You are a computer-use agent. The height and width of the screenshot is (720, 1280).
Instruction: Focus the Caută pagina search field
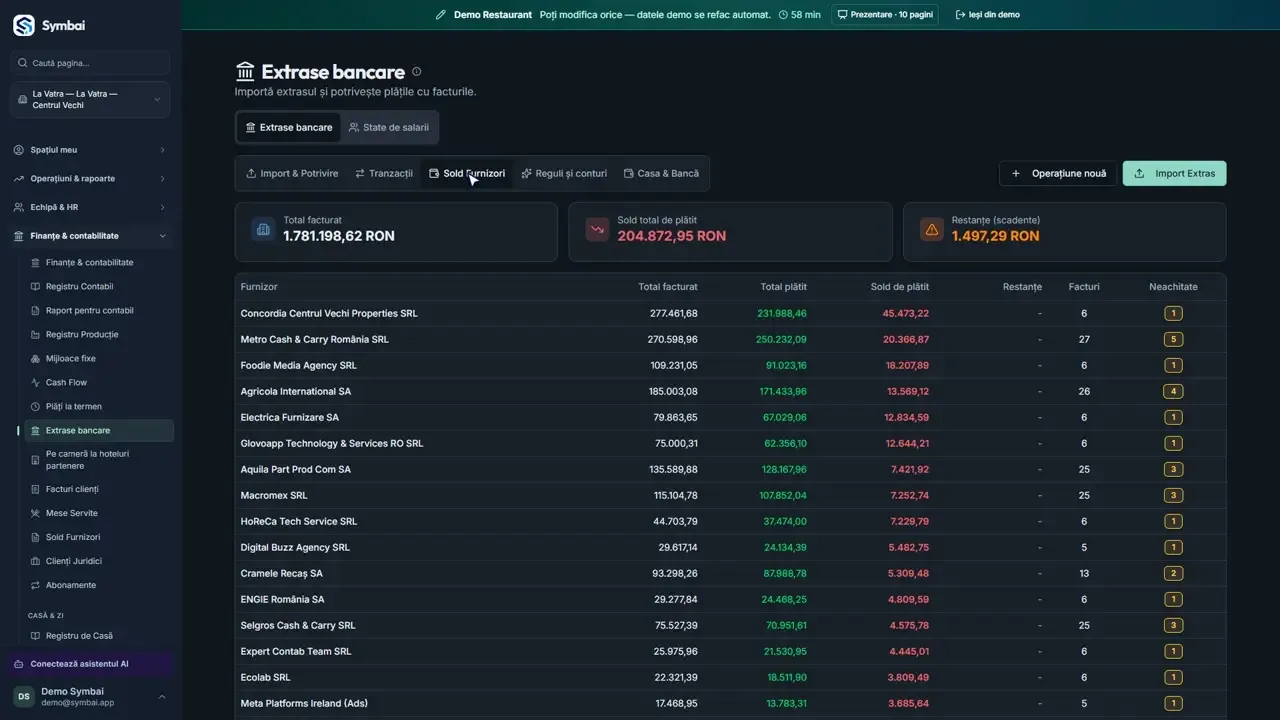(x=90, y=63)
